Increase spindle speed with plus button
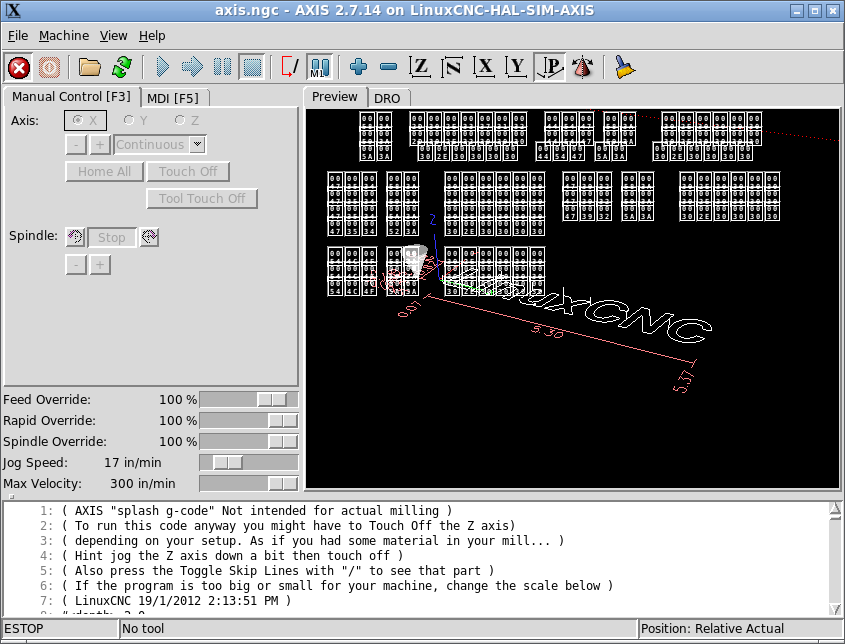This screenshot has width=845, height=644. [x=100, y=265]
